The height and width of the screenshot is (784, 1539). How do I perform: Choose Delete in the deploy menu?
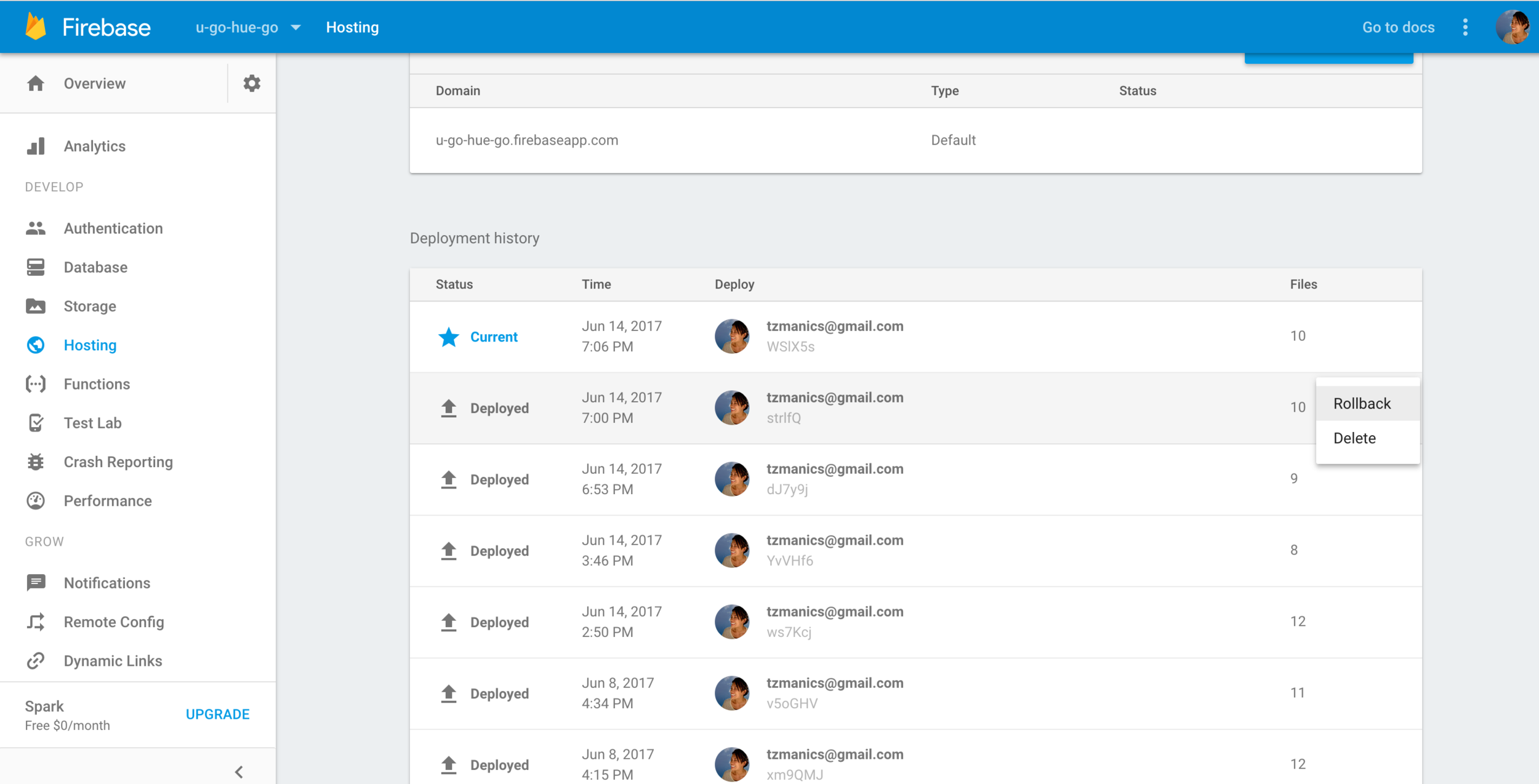1354,438
